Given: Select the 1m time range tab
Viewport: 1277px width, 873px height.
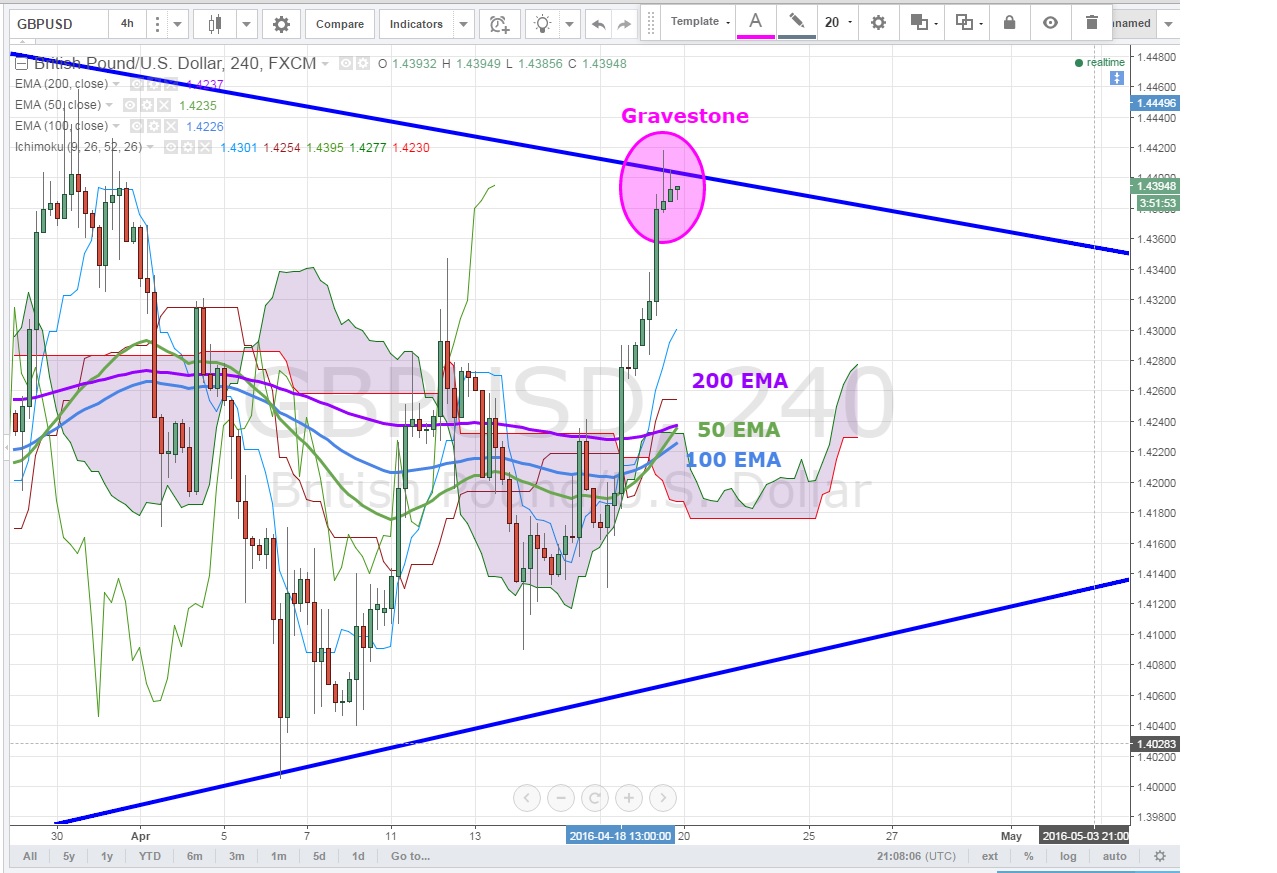Looking at the screenshot, I should click(x=278, y=856).
